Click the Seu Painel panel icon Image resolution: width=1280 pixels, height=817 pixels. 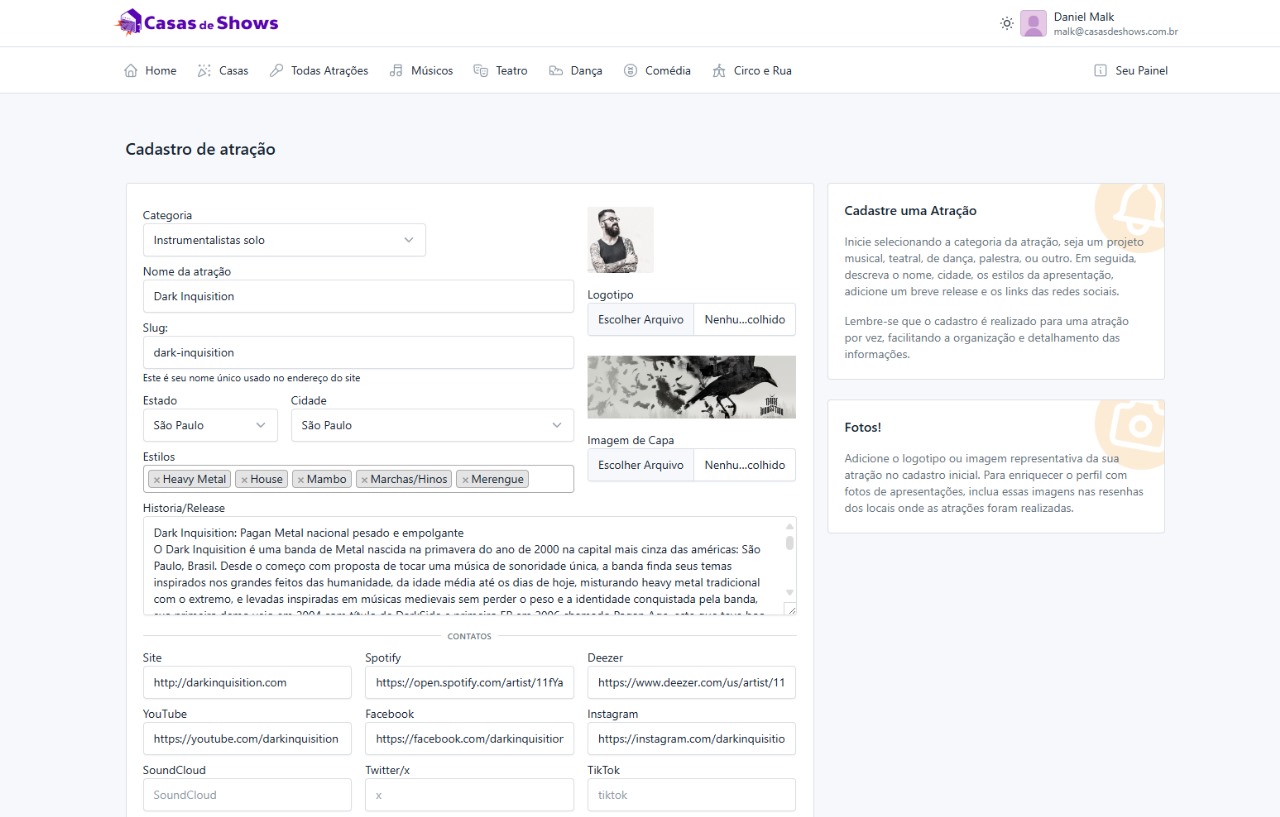(1101, 70)
